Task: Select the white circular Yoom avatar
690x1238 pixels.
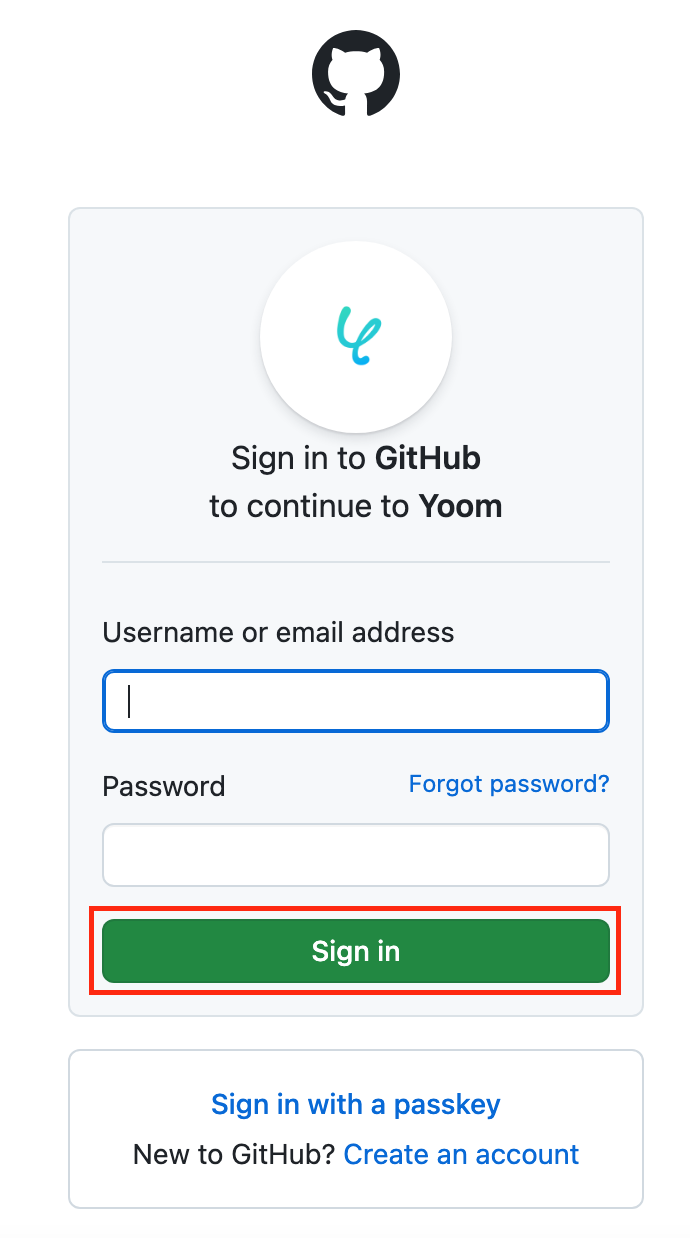Action: coord(356,336)
